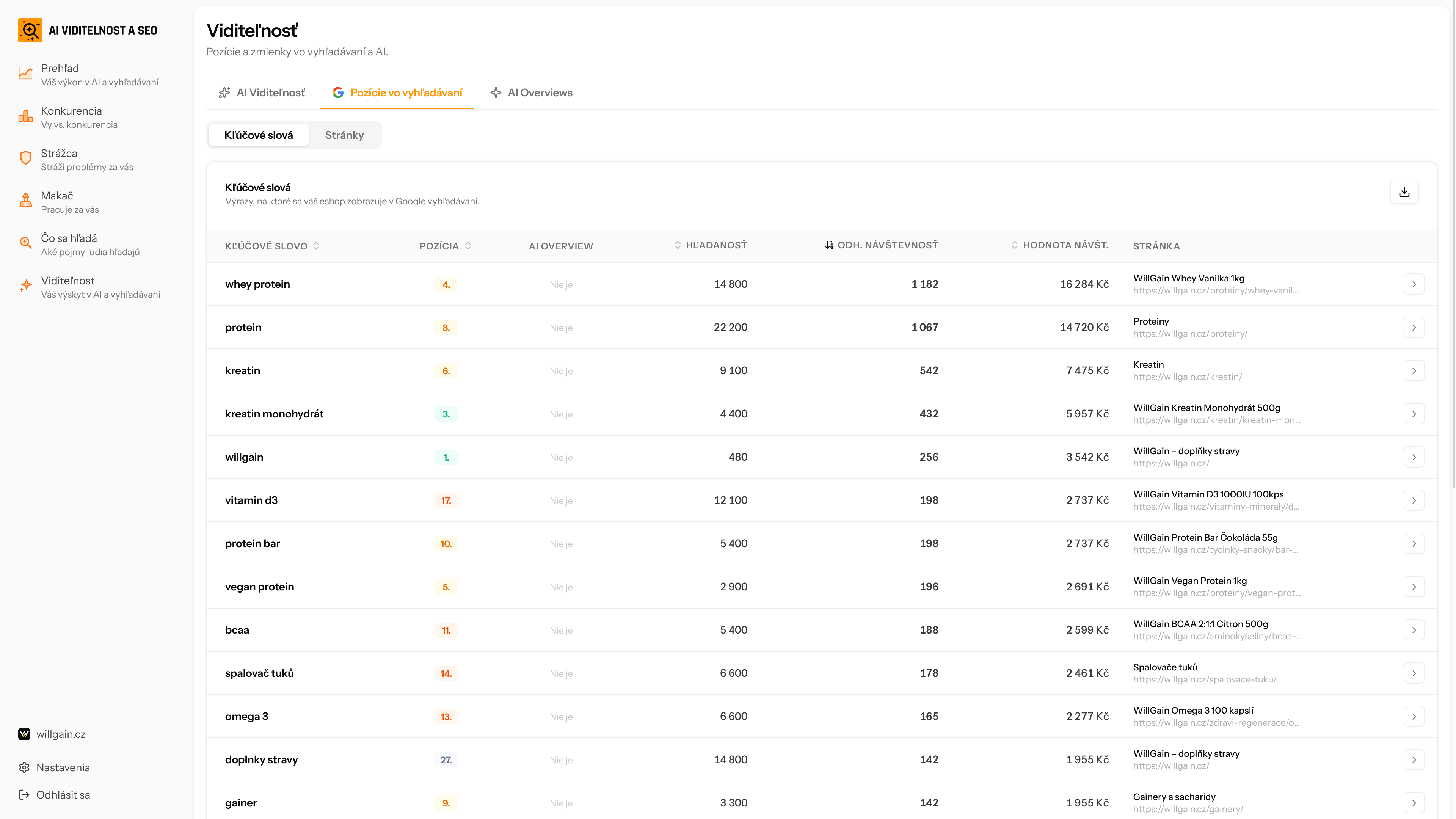Click the doplnky stravy position badge 27.
The height and width of the screenshot is (819, 1456).
click(x=446, y=759)
